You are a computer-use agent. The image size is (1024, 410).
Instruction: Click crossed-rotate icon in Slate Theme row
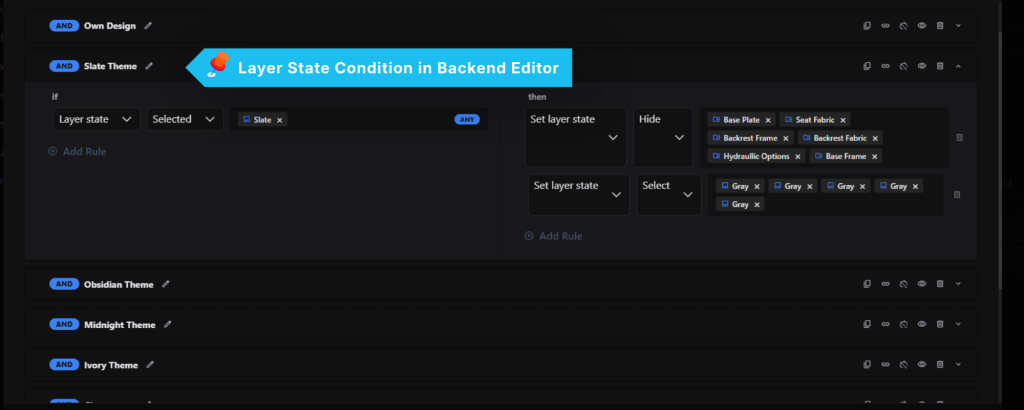pyautogui.click(x=904, y=66)
